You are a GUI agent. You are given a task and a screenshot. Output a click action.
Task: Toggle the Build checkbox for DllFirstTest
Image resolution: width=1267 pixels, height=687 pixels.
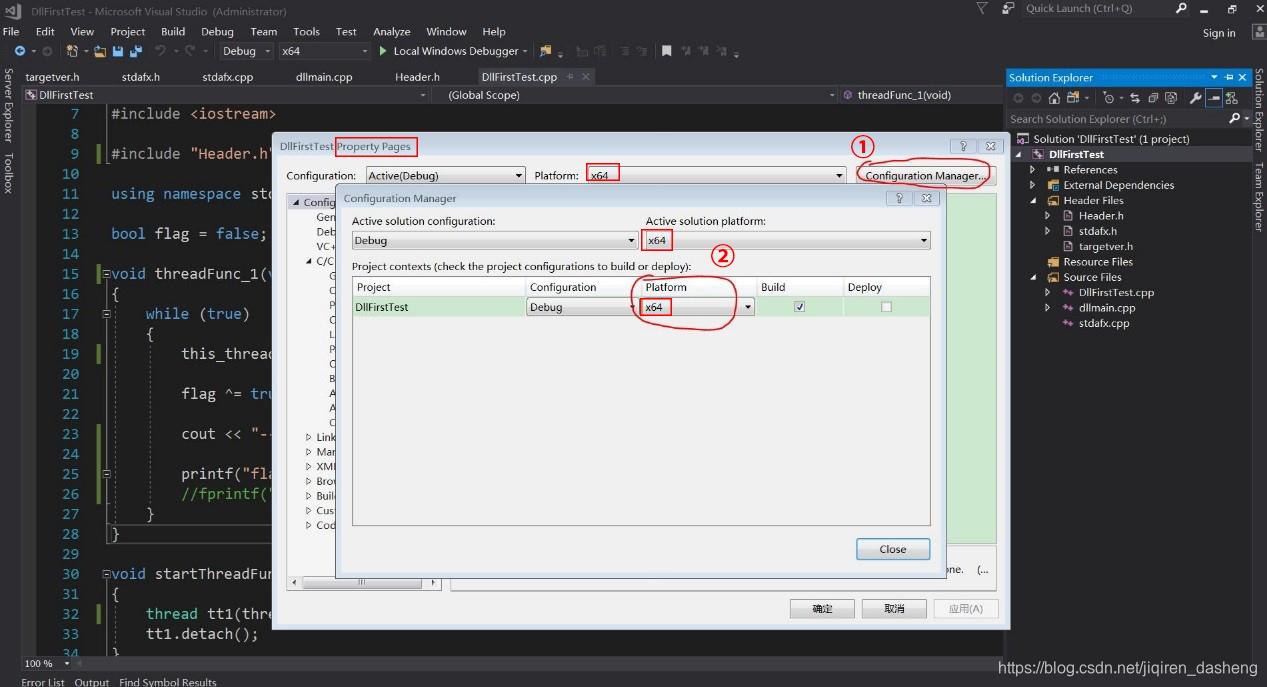[799, 307]
